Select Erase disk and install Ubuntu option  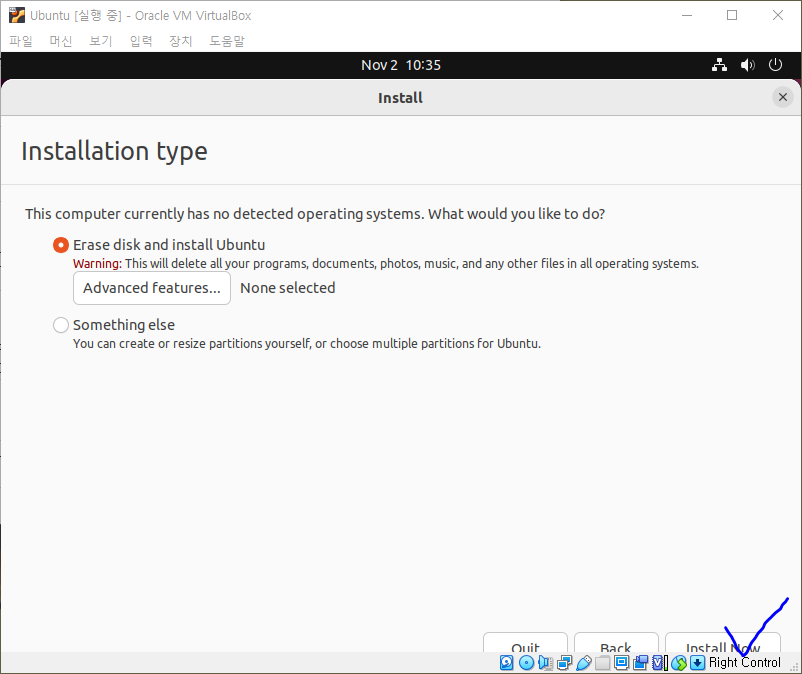[60, 245]
